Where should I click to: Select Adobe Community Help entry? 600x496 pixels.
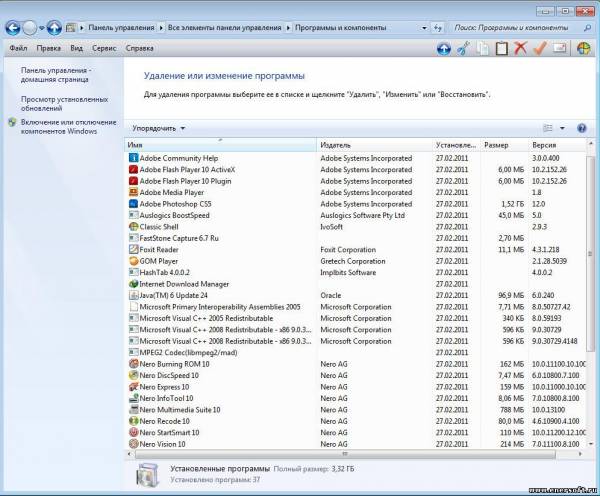(x=356, y=158)
